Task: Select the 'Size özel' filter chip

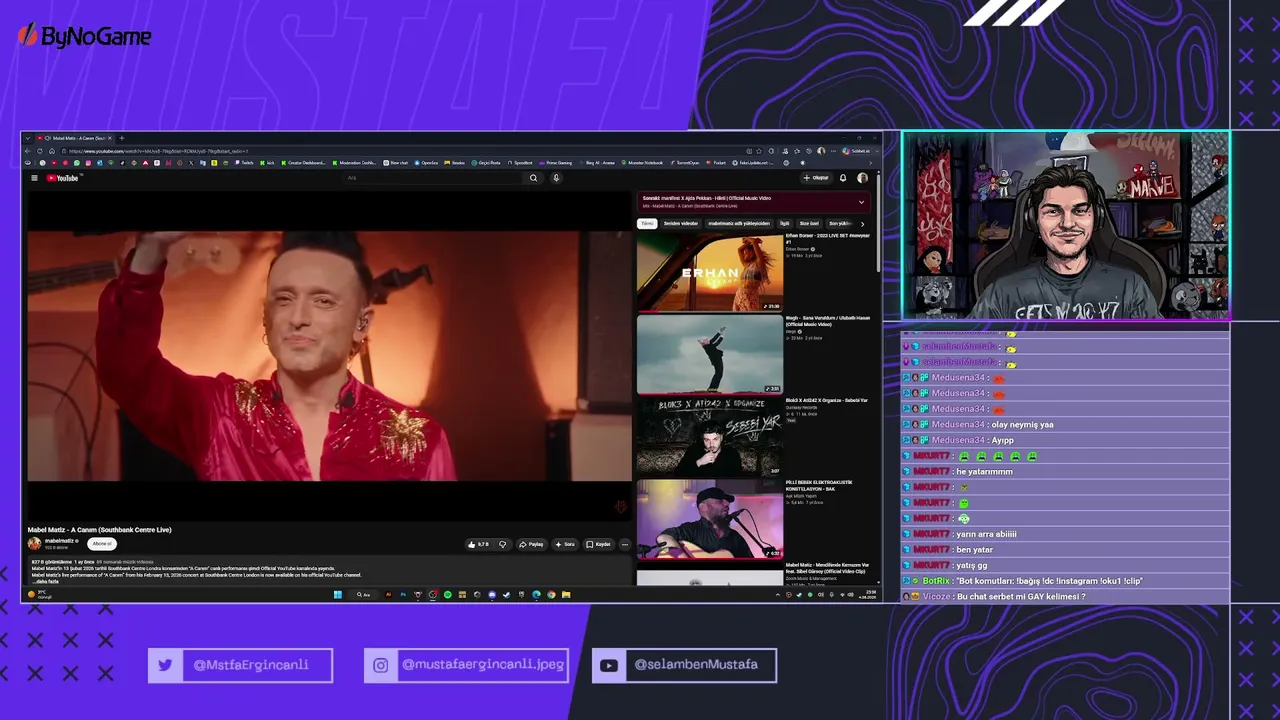Action: tap(809, 223)
